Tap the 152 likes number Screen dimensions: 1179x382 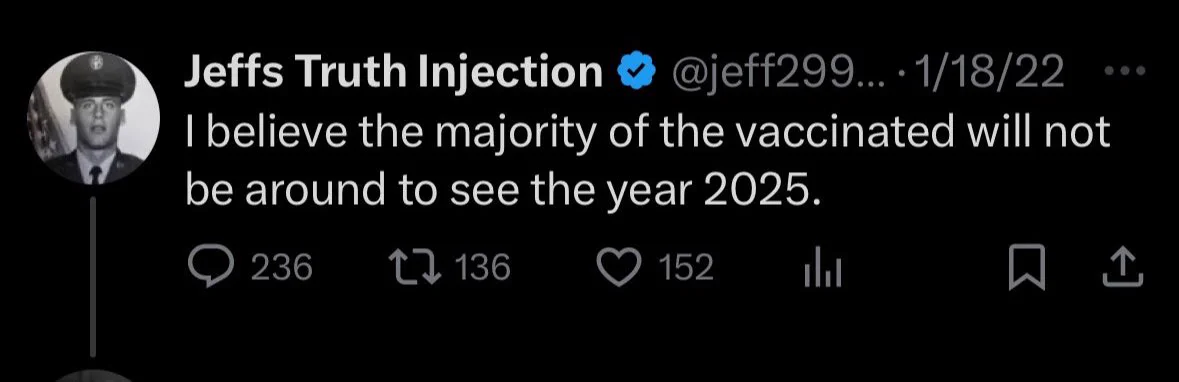pos(686,268)
